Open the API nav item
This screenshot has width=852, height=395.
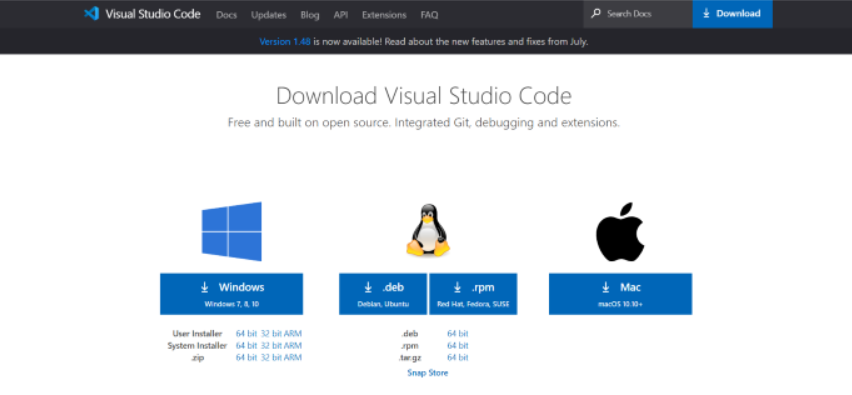pyautogui.click(x=341, y=15)
